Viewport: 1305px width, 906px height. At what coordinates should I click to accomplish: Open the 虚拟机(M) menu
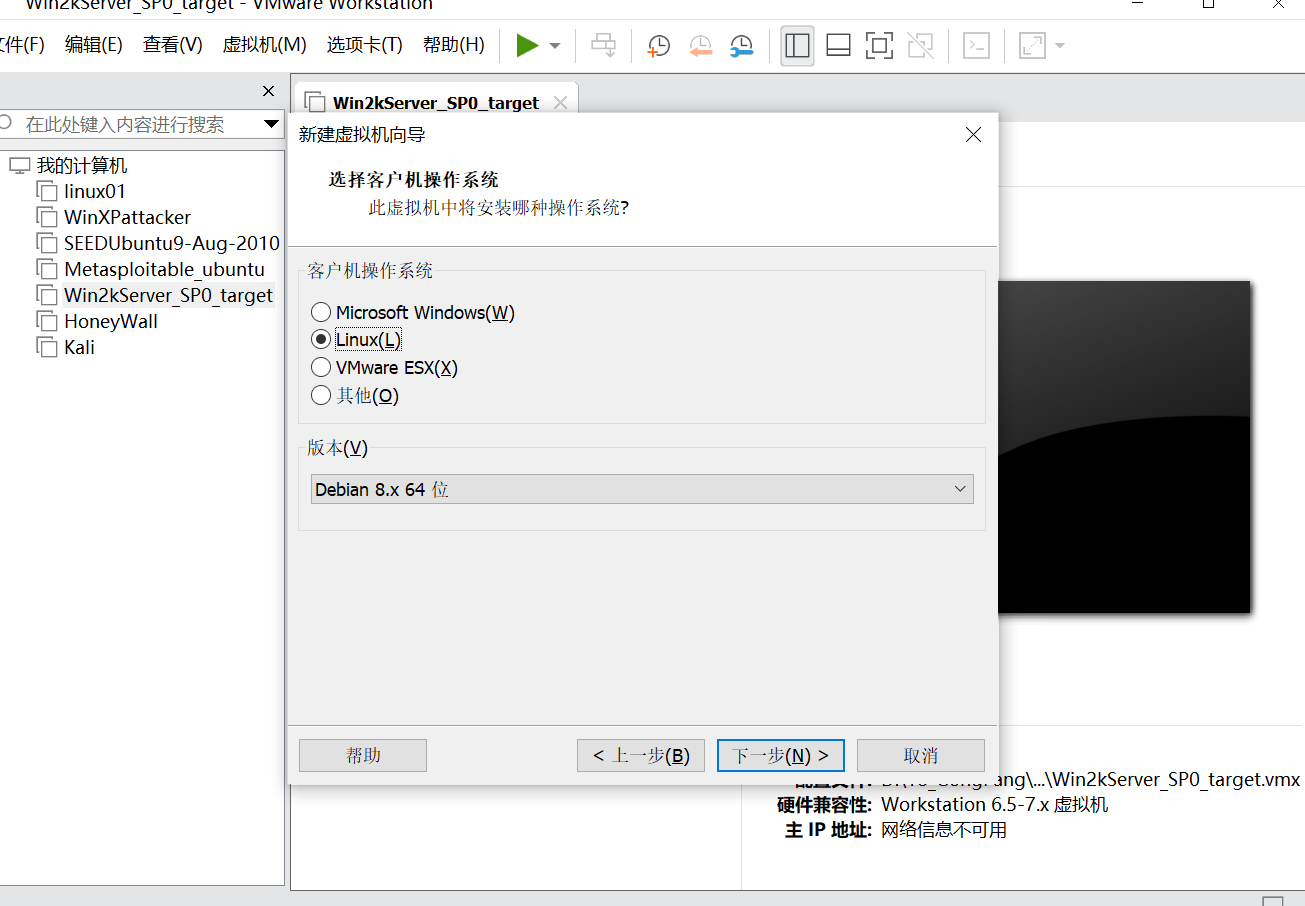pyautogui.click(x=264, y=45)
